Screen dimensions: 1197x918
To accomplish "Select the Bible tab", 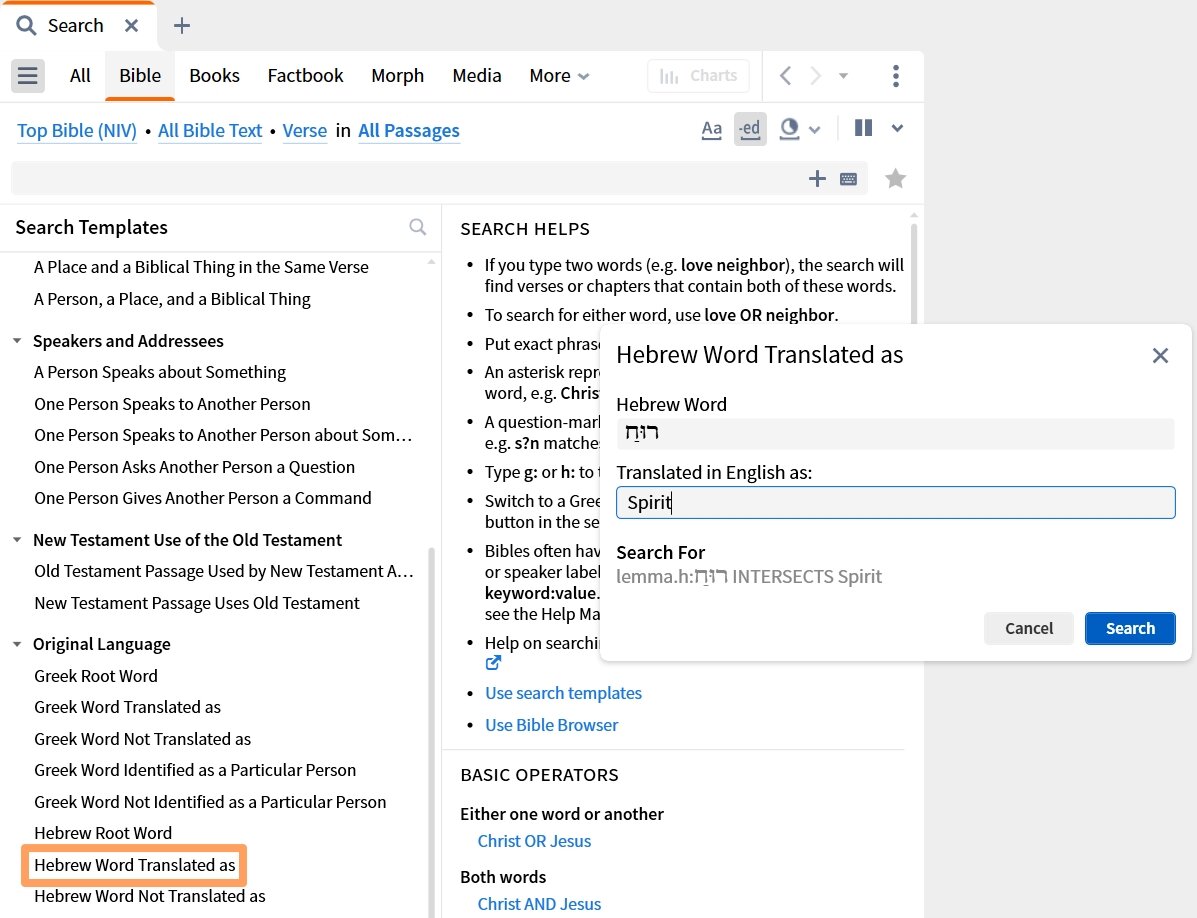I will (x=140, y=76).
